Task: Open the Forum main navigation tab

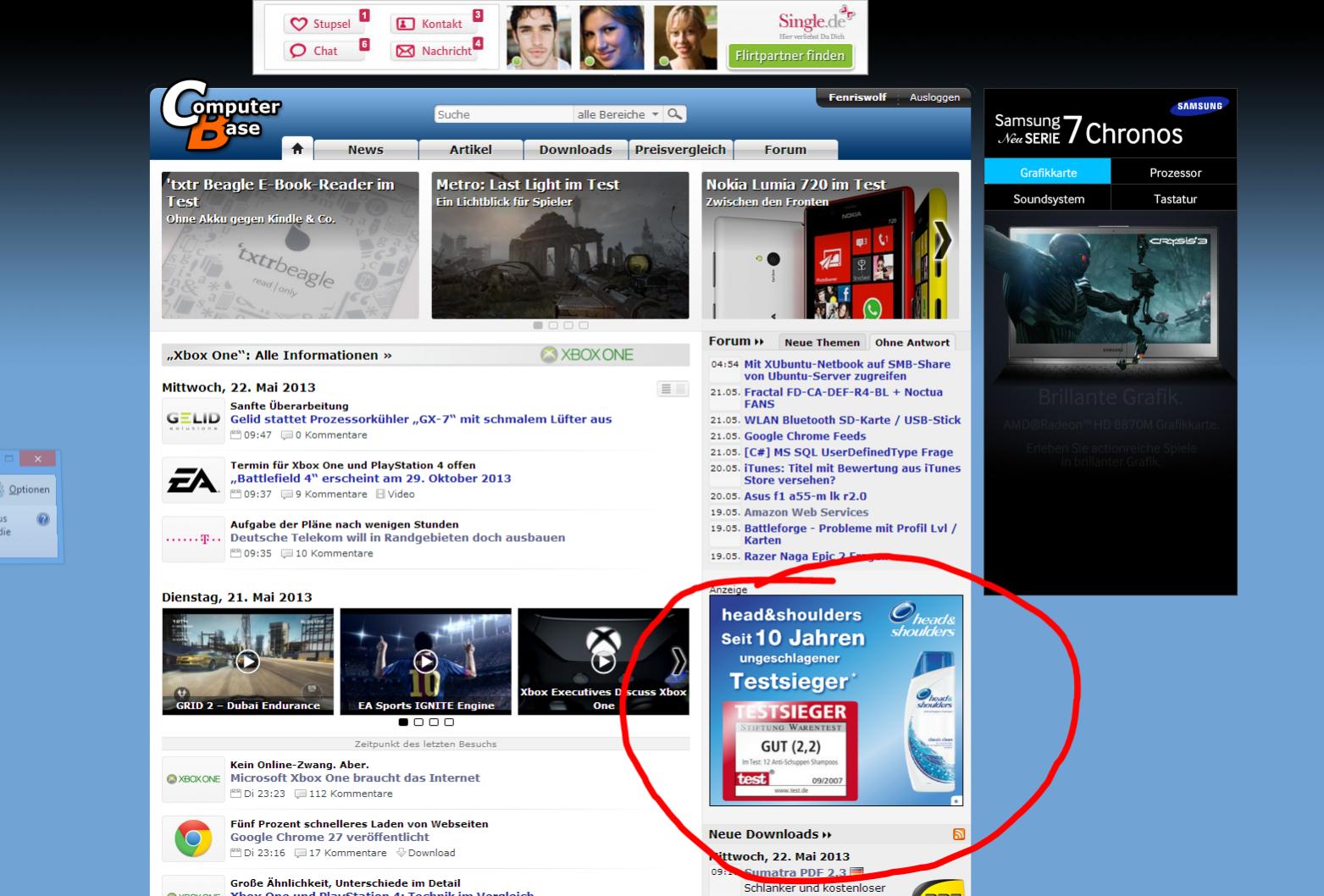Action: coord(785,149)
